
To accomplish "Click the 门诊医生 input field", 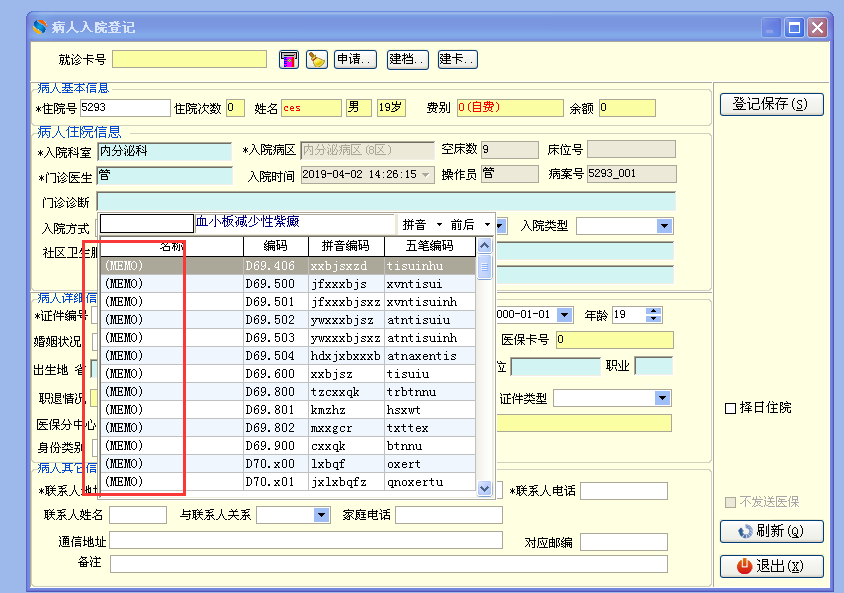I will (x=165, y=175).
